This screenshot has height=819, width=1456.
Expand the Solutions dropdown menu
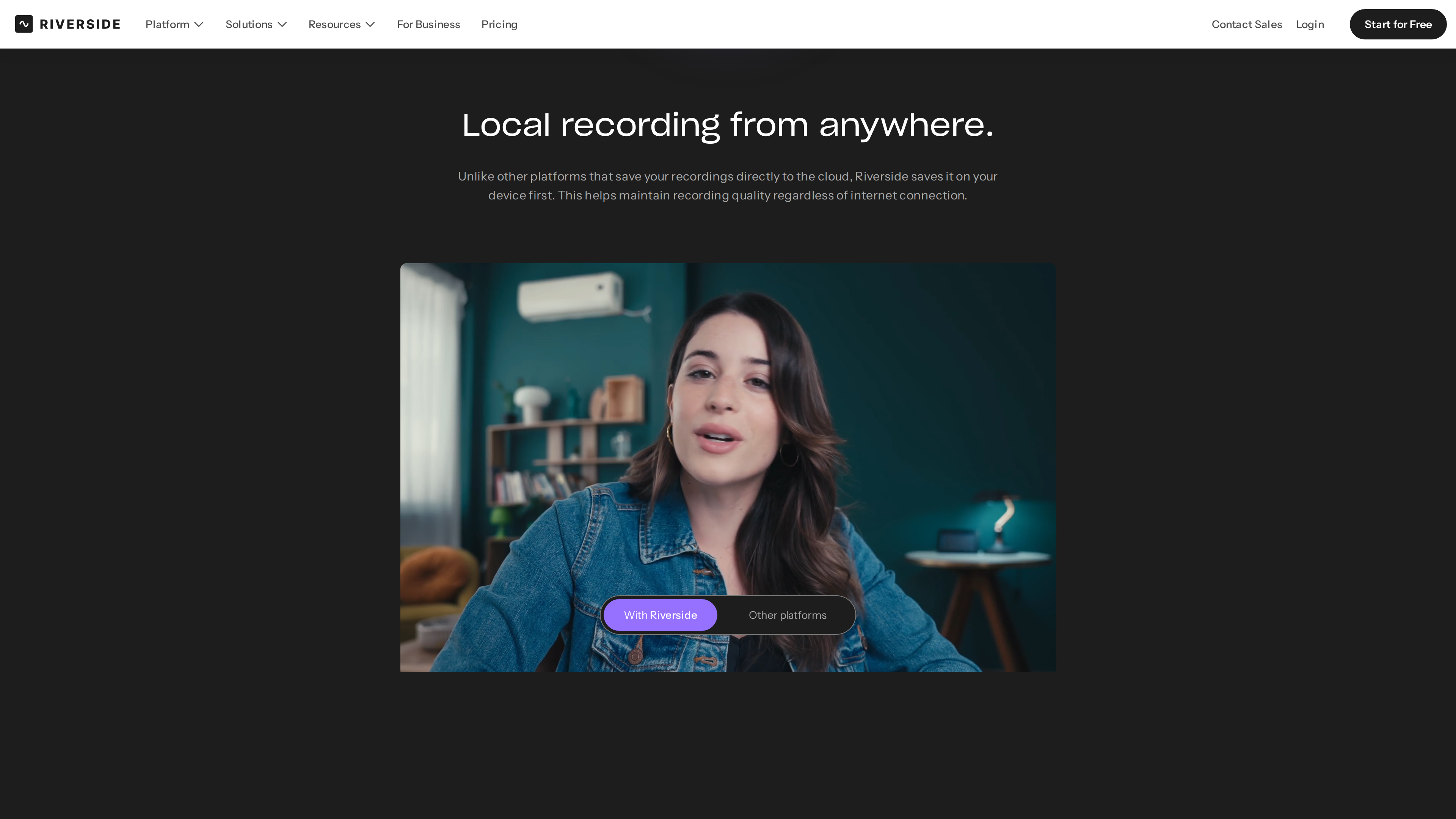[x=256, y=24]
